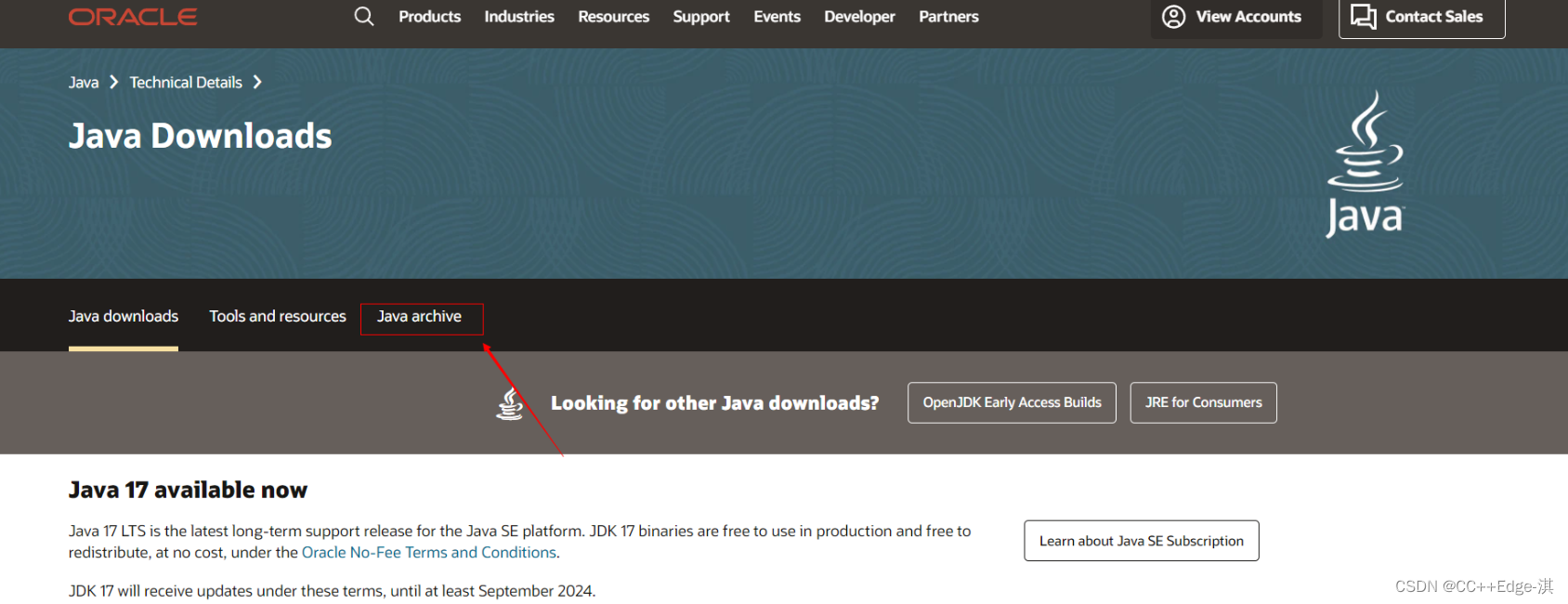Click the chevron after Technical Details
Image resolution: width=1568 pixels, height=604 pixels.
point(257,82)
